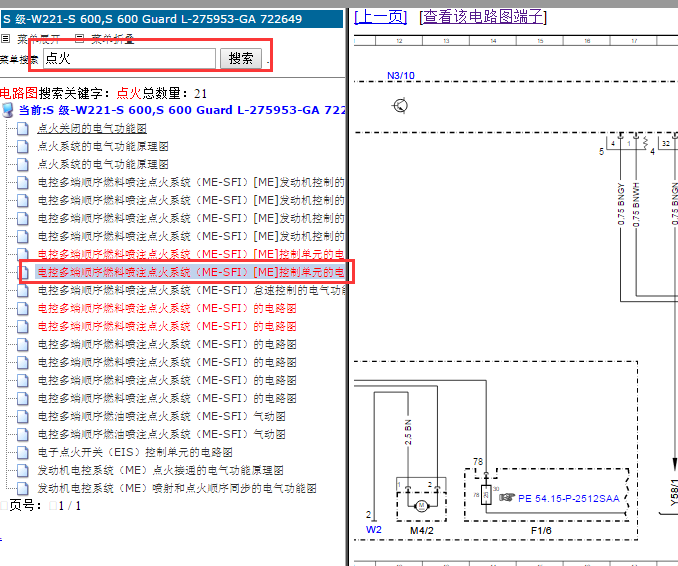Click the W2 ground label in diagram

coord(374,530)
